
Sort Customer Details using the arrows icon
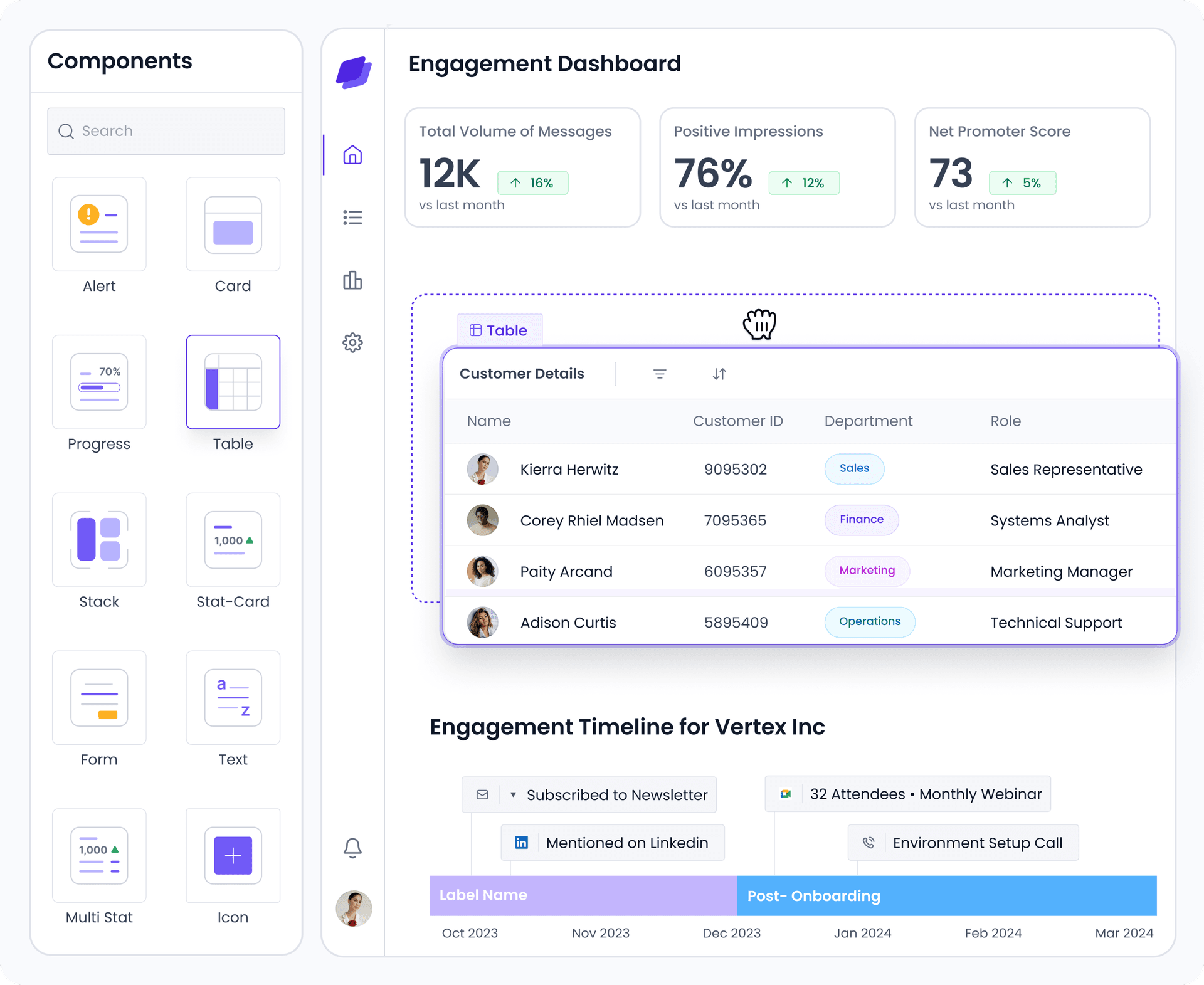(719, 373)
